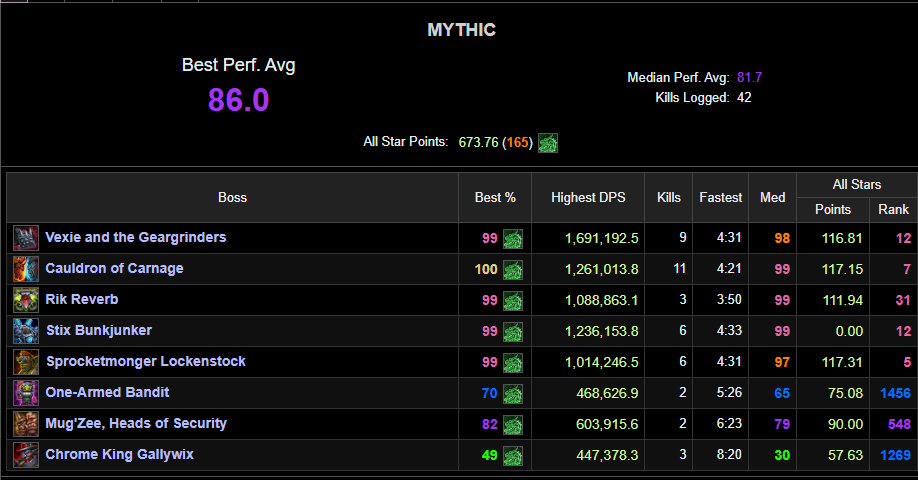Click the 100 best percent for Cauldron of Carnage

[x=486, y=269]
